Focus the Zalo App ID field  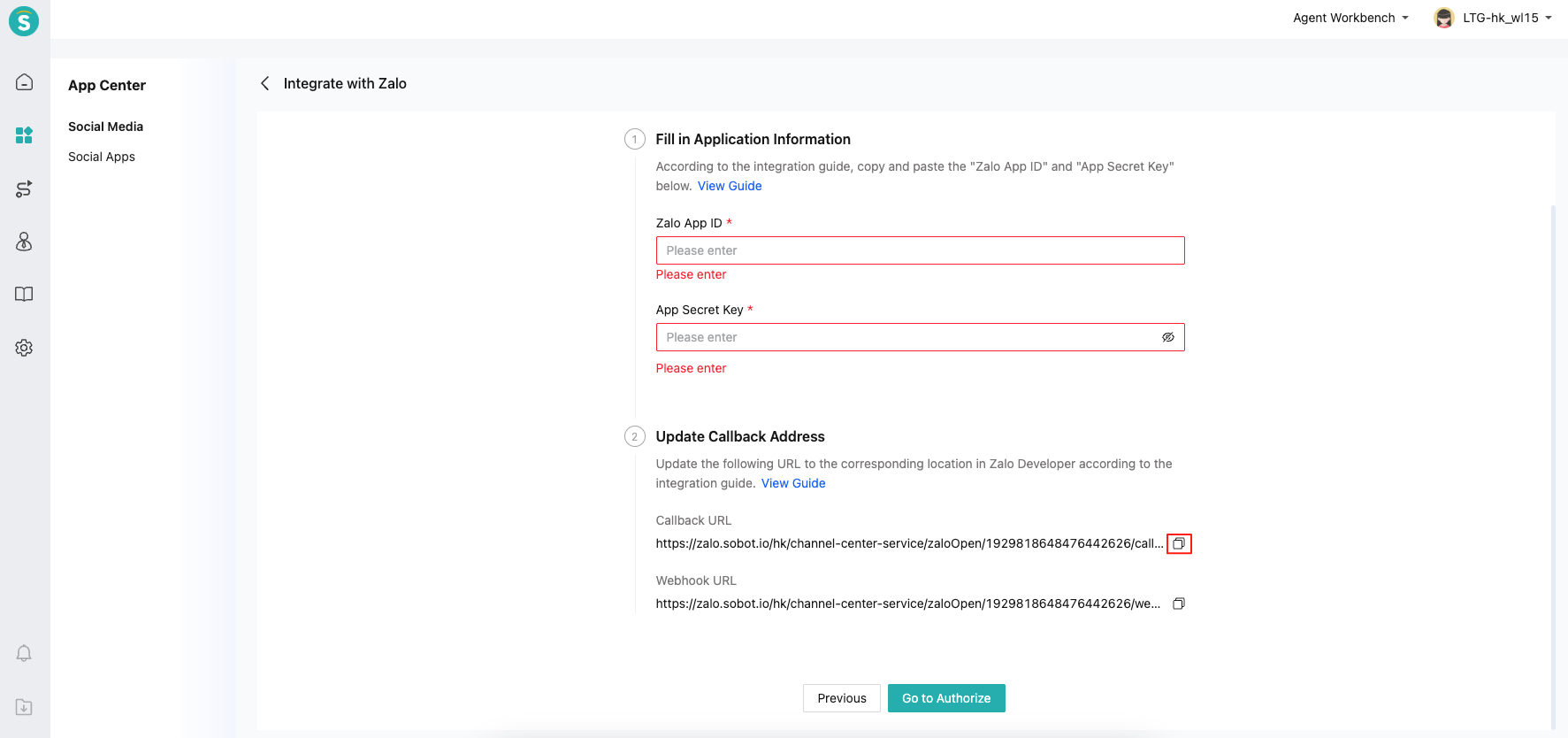[920, 250]
